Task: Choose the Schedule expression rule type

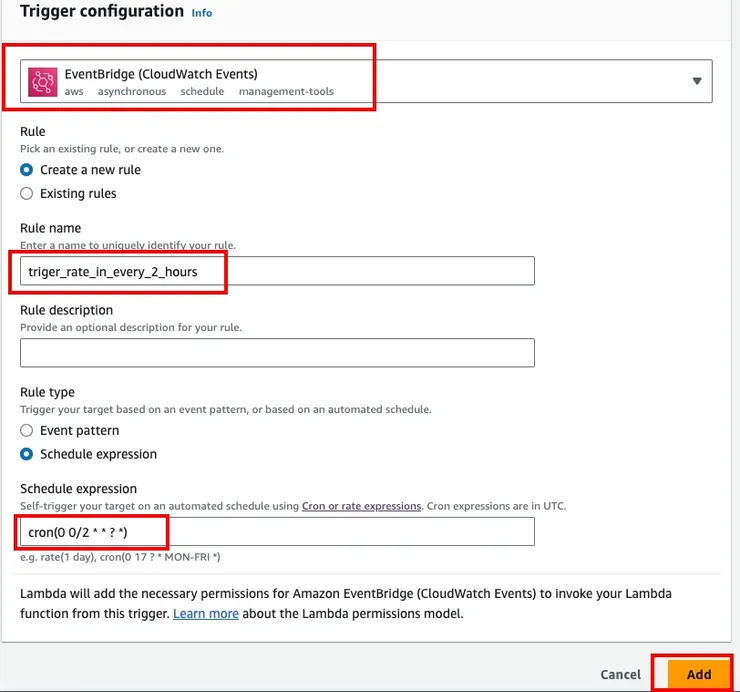Action: [26, 454]
